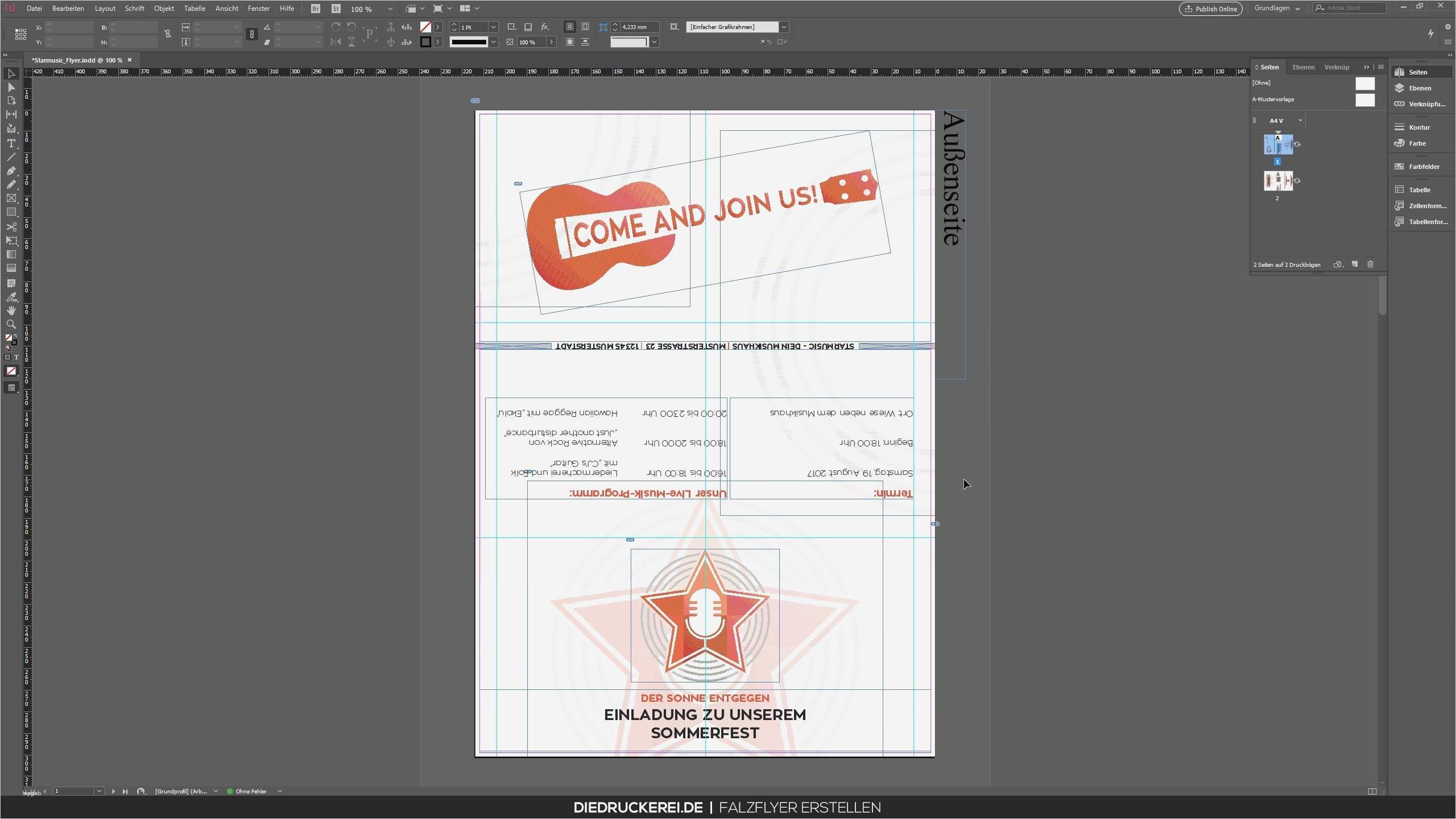Open the Farbfelder panel

pos(1418,166)
